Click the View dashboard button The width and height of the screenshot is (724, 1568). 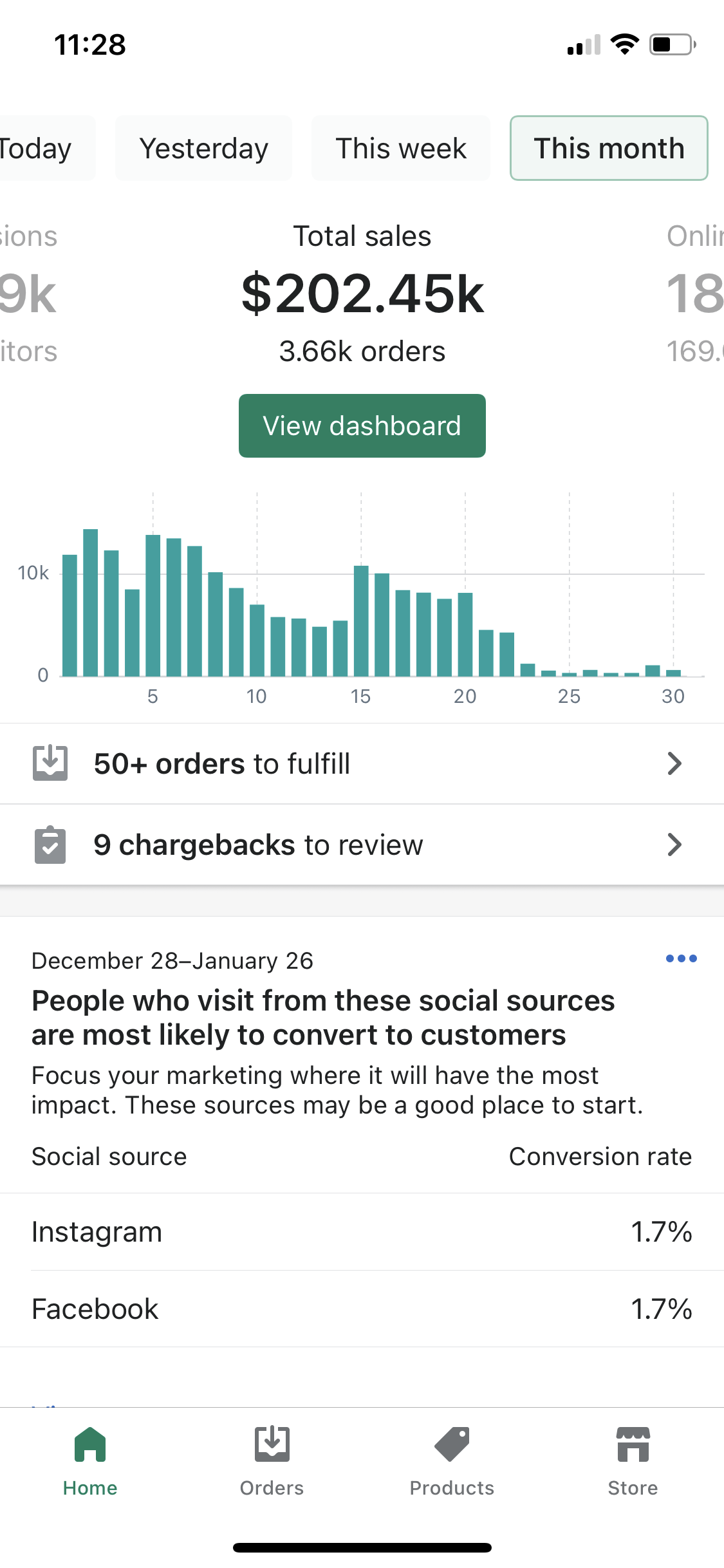362,426
